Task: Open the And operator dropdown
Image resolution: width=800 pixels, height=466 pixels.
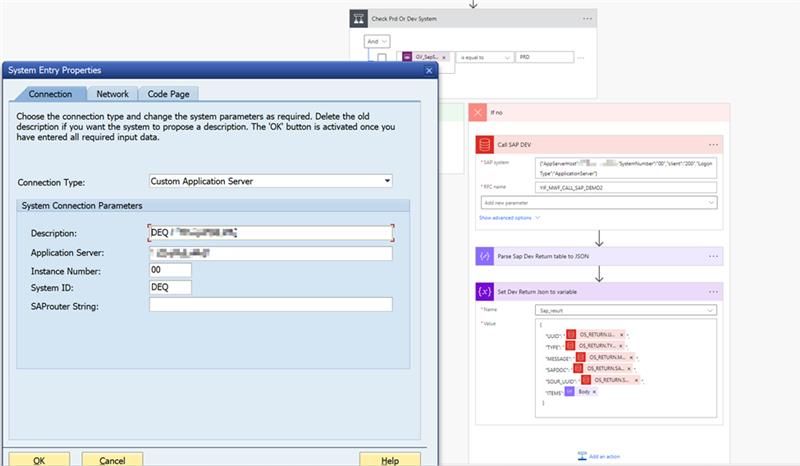Action: point(377,41)
